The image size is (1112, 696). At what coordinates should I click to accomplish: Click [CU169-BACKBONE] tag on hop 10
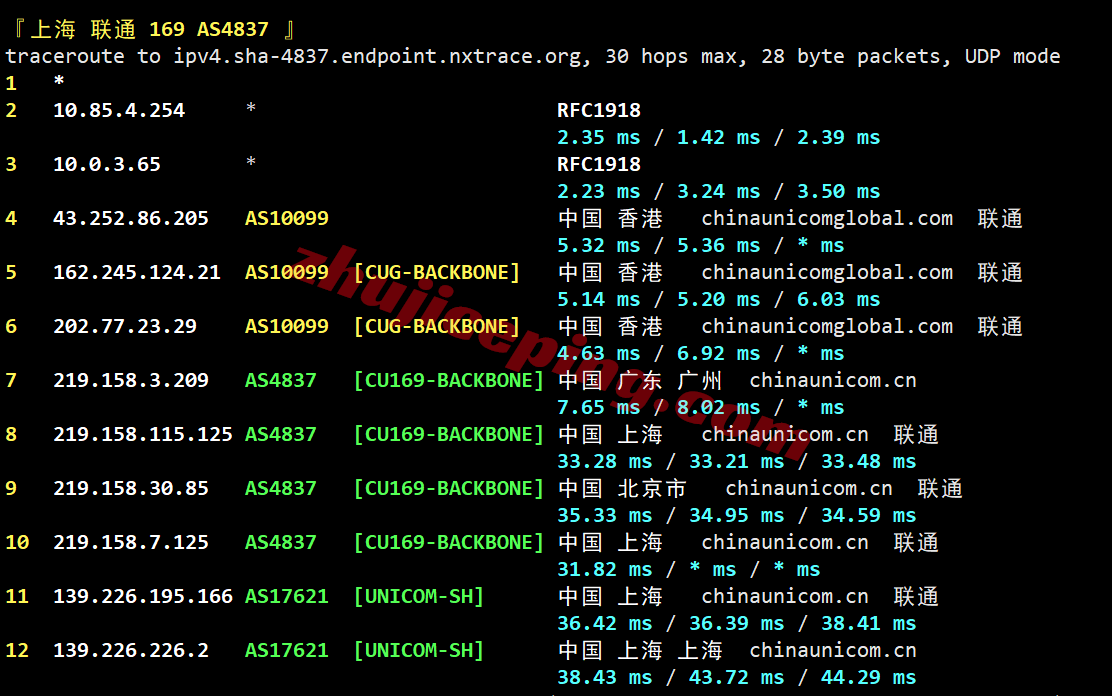(449, 542)
